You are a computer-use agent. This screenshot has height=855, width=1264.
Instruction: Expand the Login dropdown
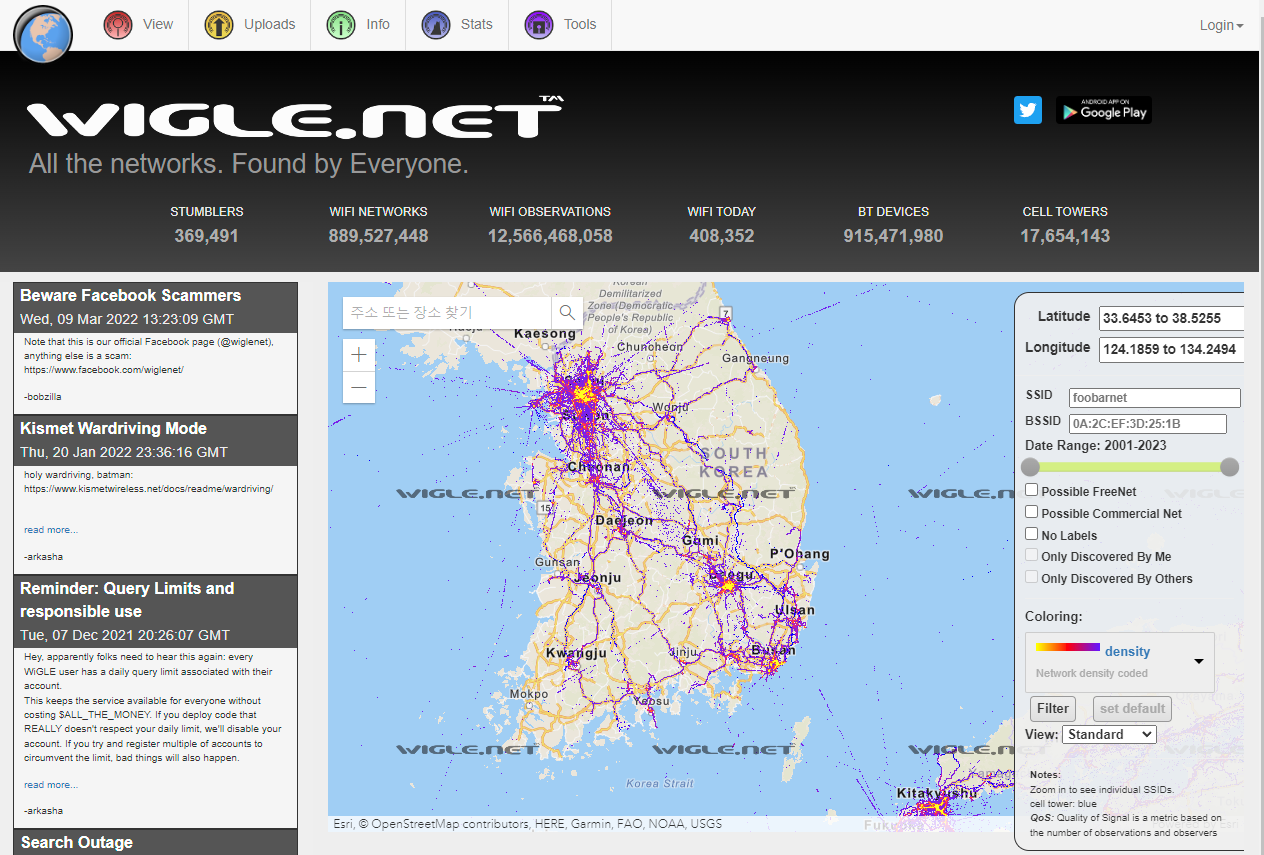pyautogui.click(x=1221, y=25)
